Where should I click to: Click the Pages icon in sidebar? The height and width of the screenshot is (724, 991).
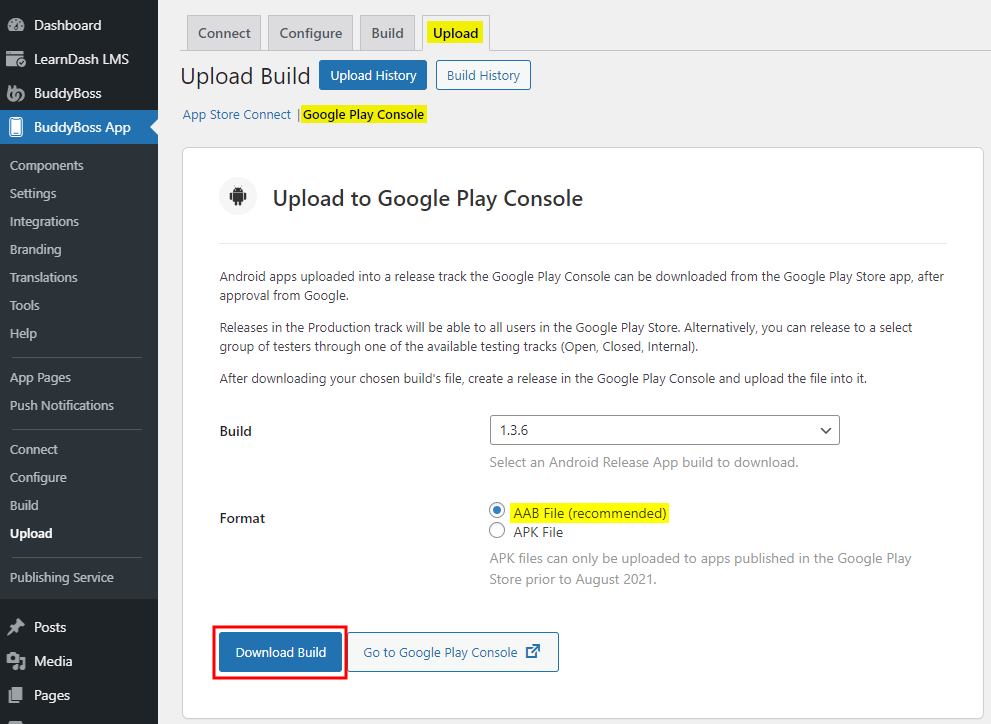[16, 695]
